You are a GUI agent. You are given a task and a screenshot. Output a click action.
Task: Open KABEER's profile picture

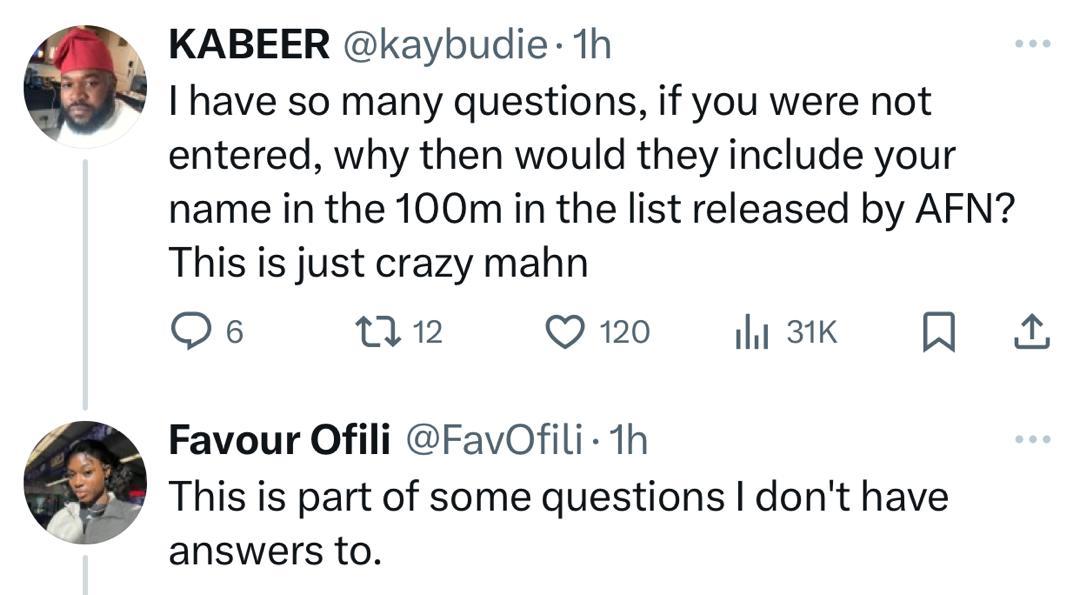(85, 85)
